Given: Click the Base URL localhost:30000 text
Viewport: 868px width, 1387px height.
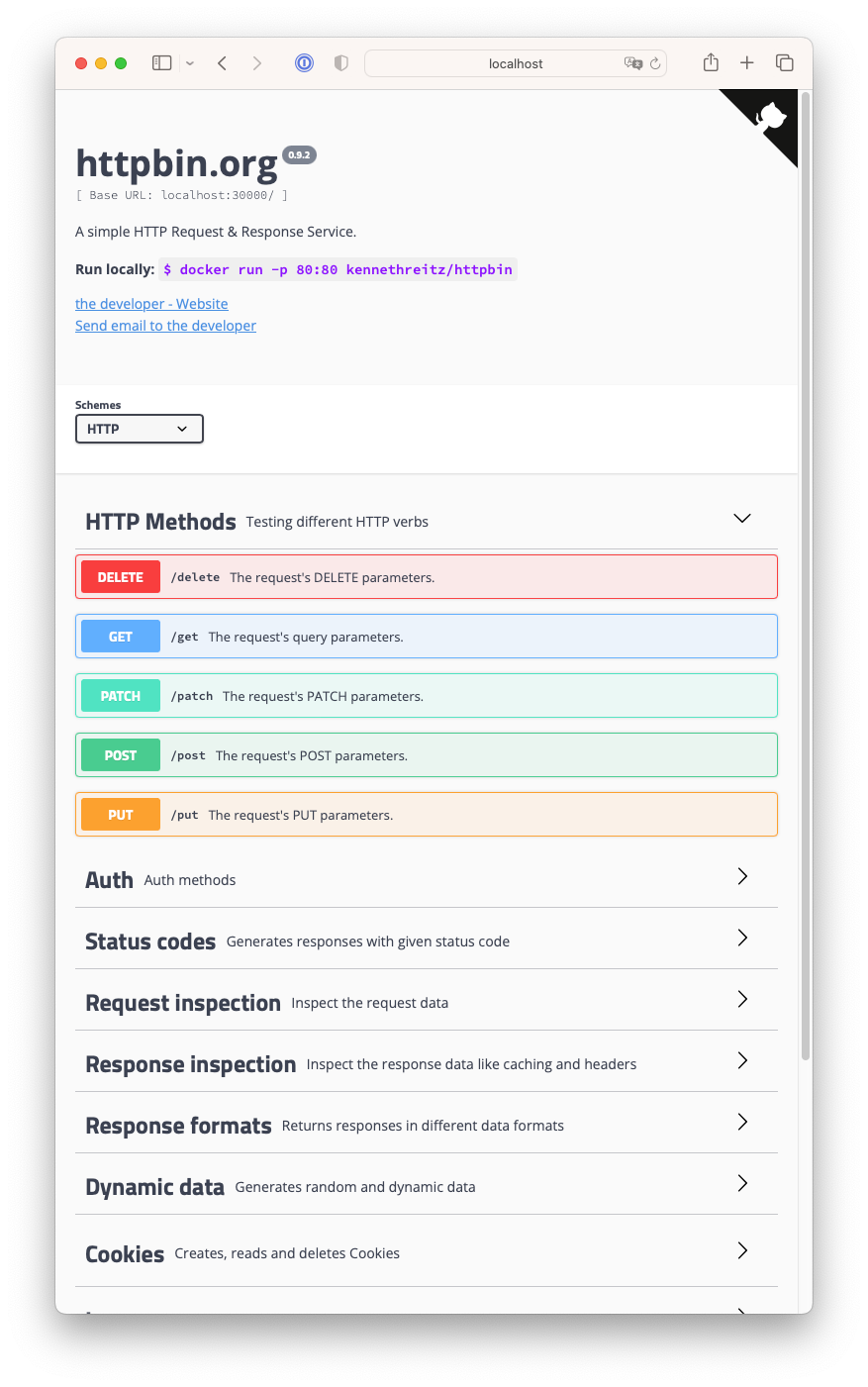Looking at the screenshot, I should pos(182,195).
